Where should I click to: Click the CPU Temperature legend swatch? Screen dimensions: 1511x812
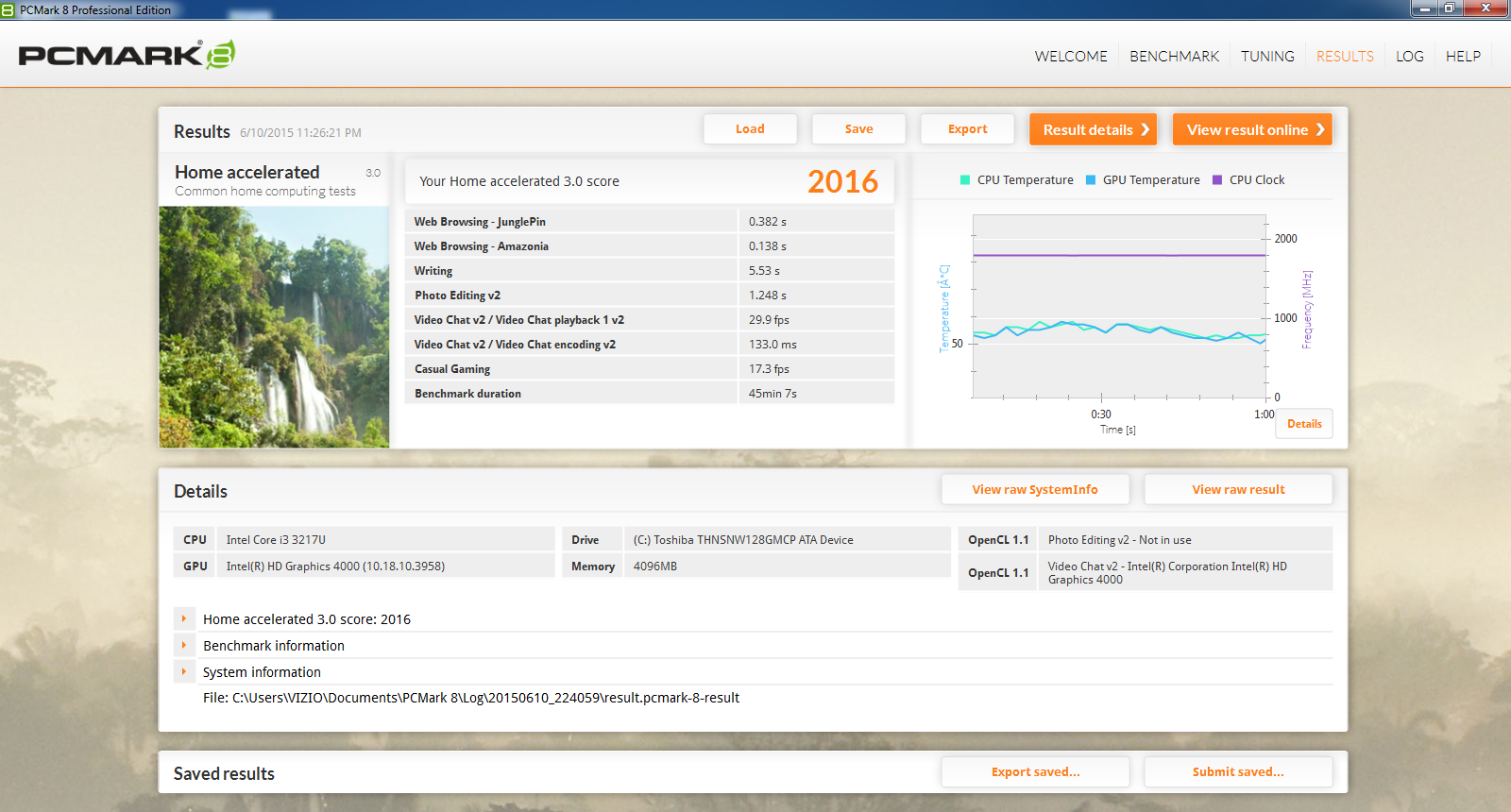click(965, 179)
